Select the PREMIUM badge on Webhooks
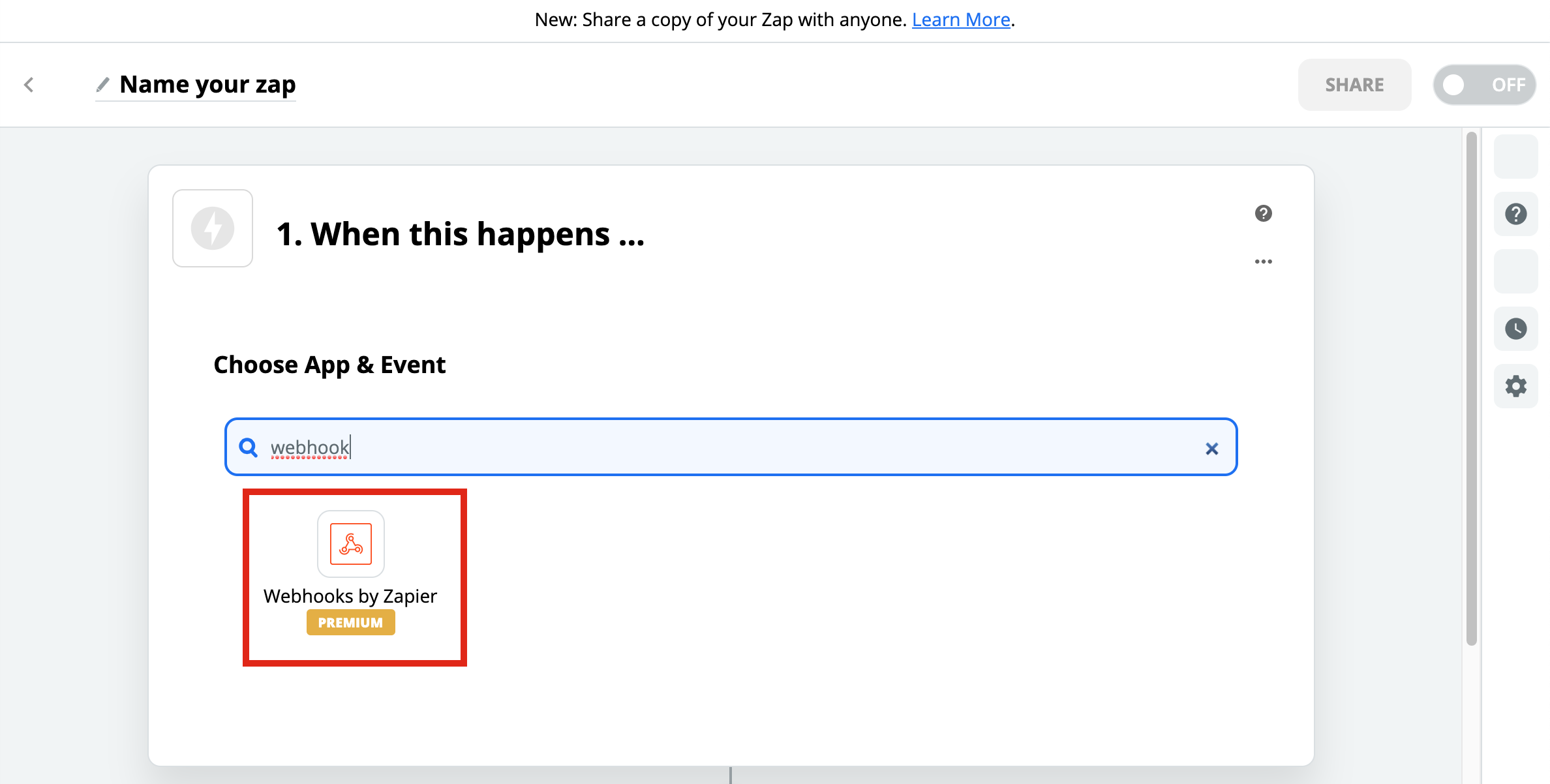1550x784 pixels. pyautogui.click(x=351, y=622)
